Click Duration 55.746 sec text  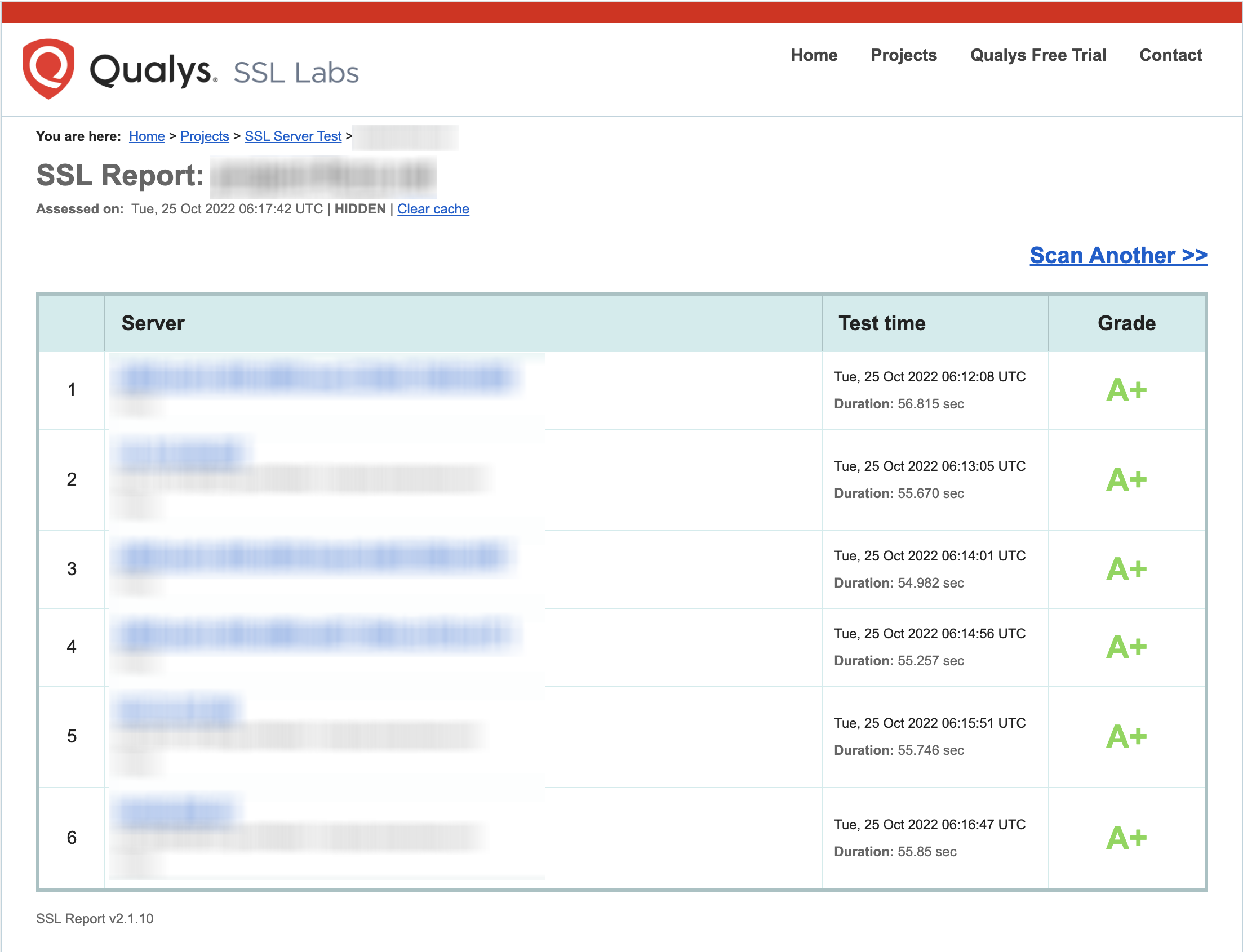(x=899, y=750)
